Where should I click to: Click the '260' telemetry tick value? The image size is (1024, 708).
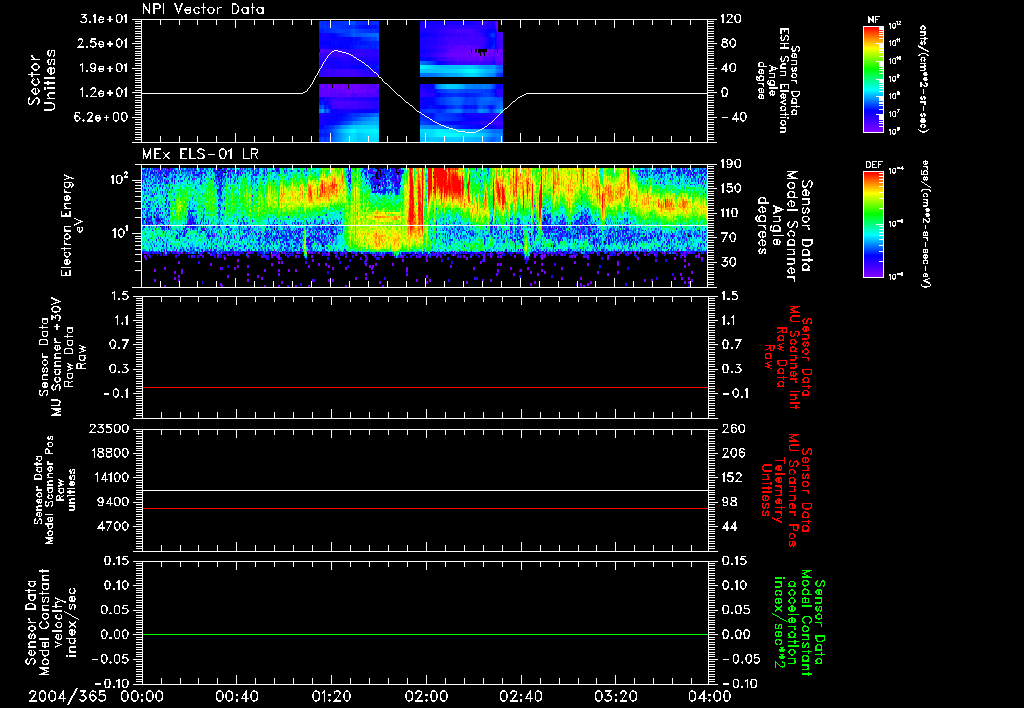[731, 429]
